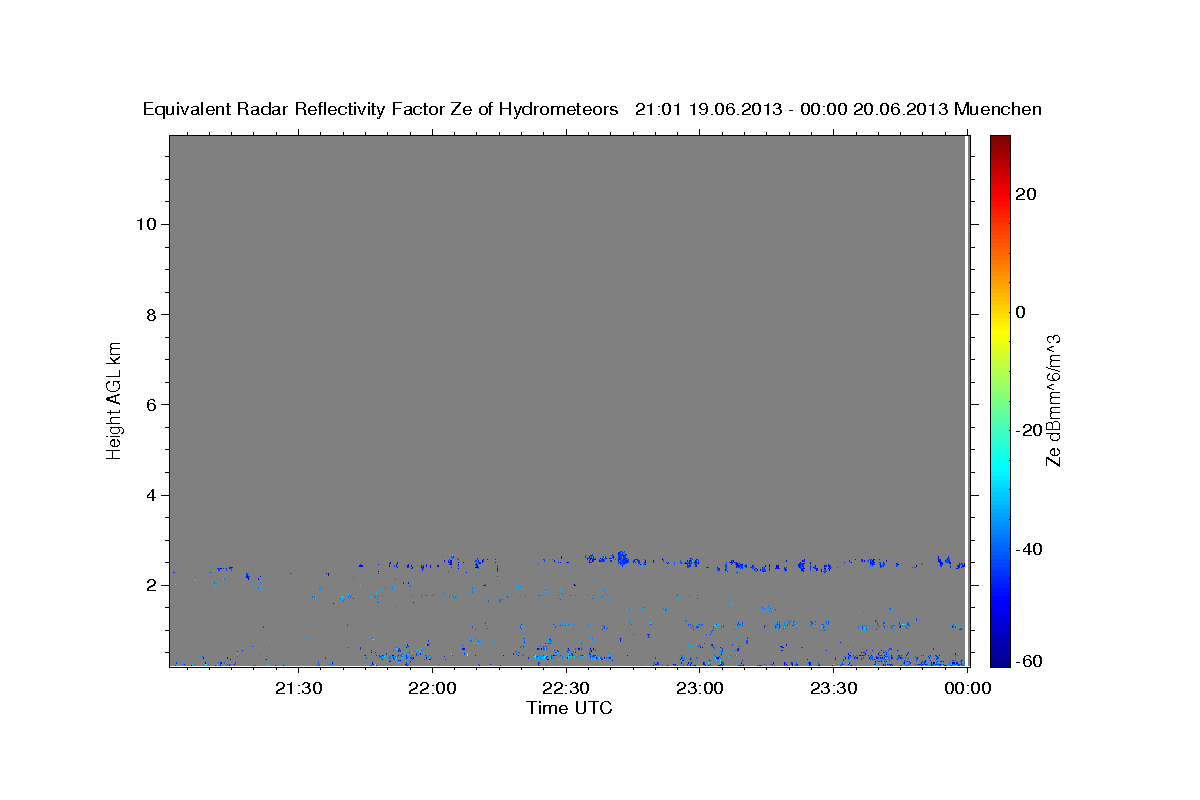Click the height axis label '4'
The width and height of the screenshot is (1200, 800).
click(x=151, y=495)
